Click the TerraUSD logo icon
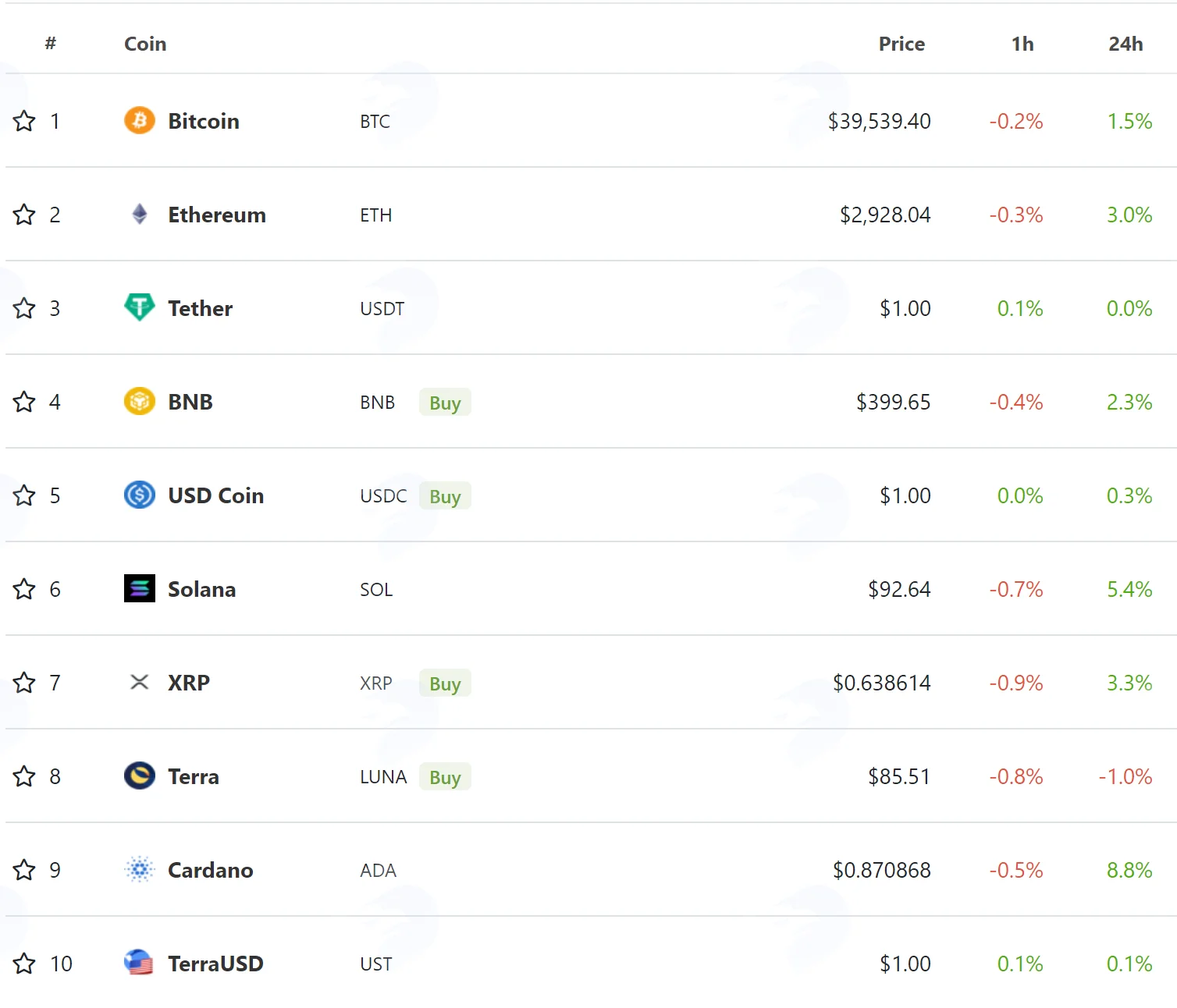 [140, 963]
